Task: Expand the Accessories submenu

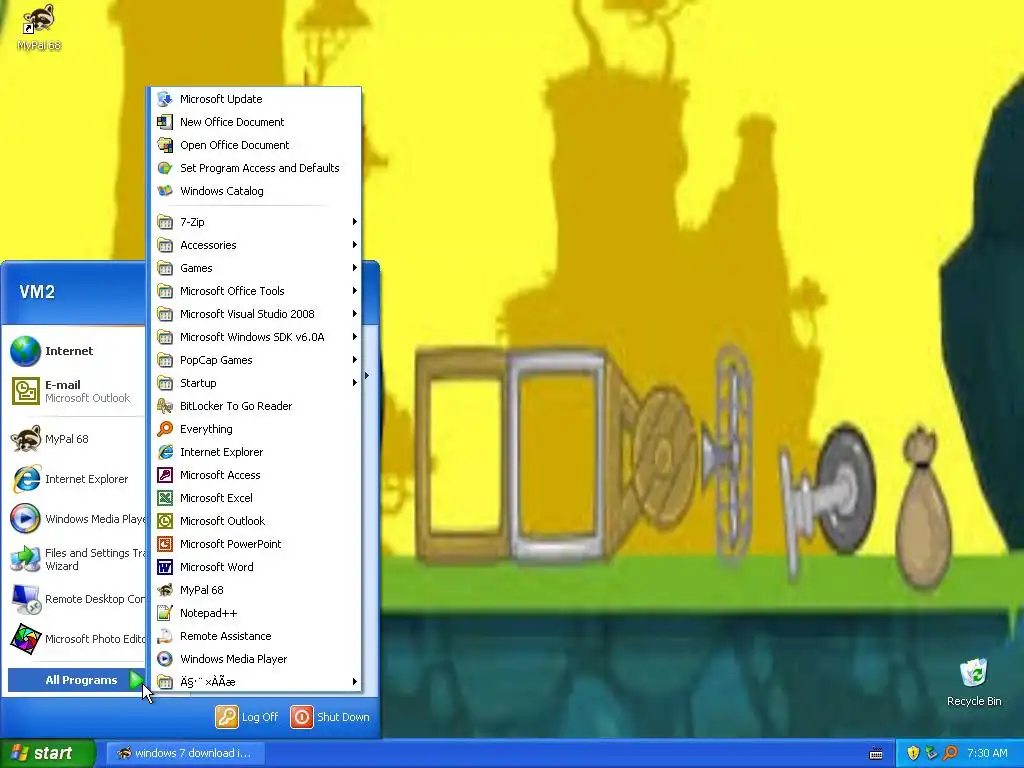Action: pos(256,245)
